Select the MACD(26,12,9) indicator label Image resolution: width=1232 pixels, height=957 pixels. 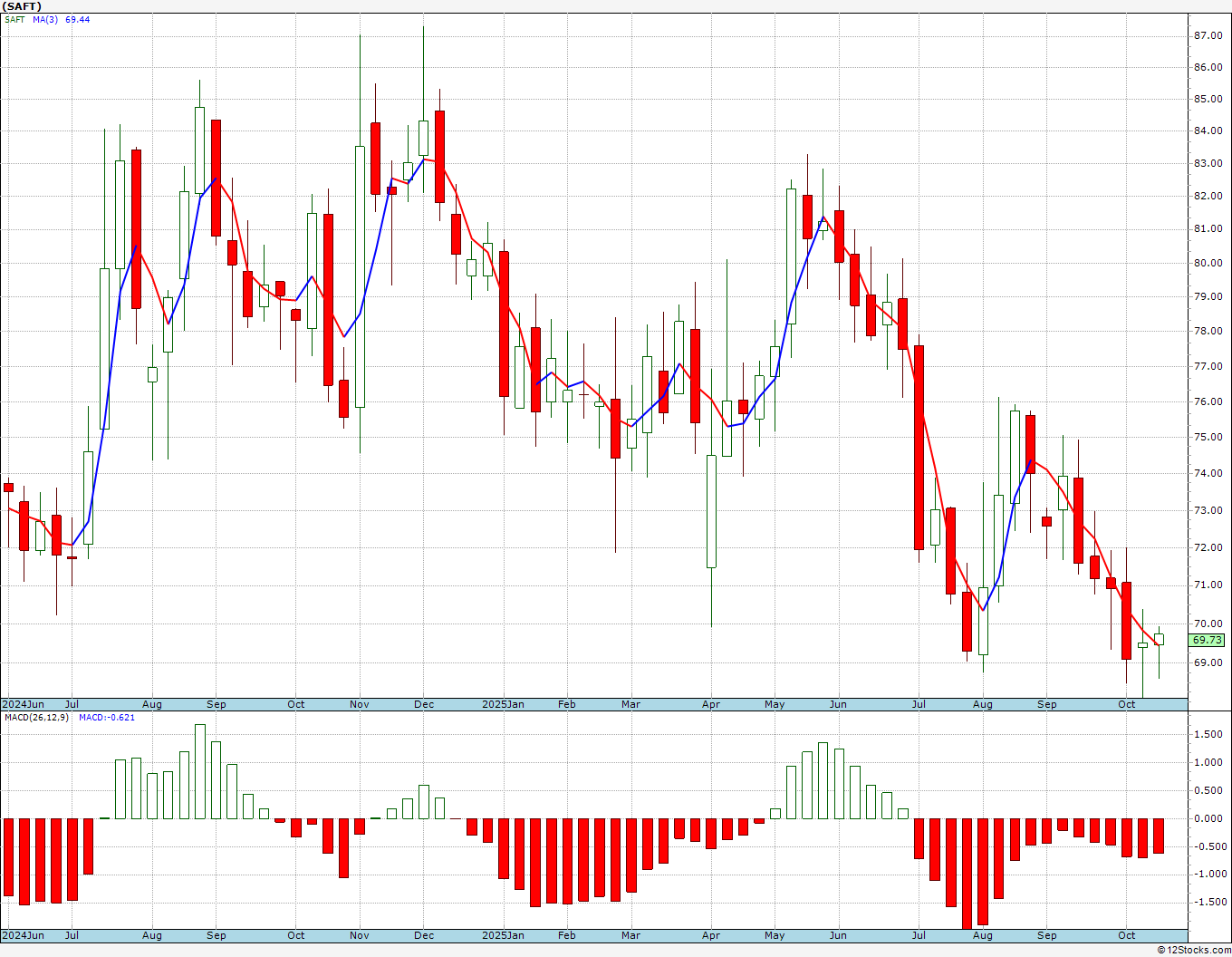tap(37, 717)
